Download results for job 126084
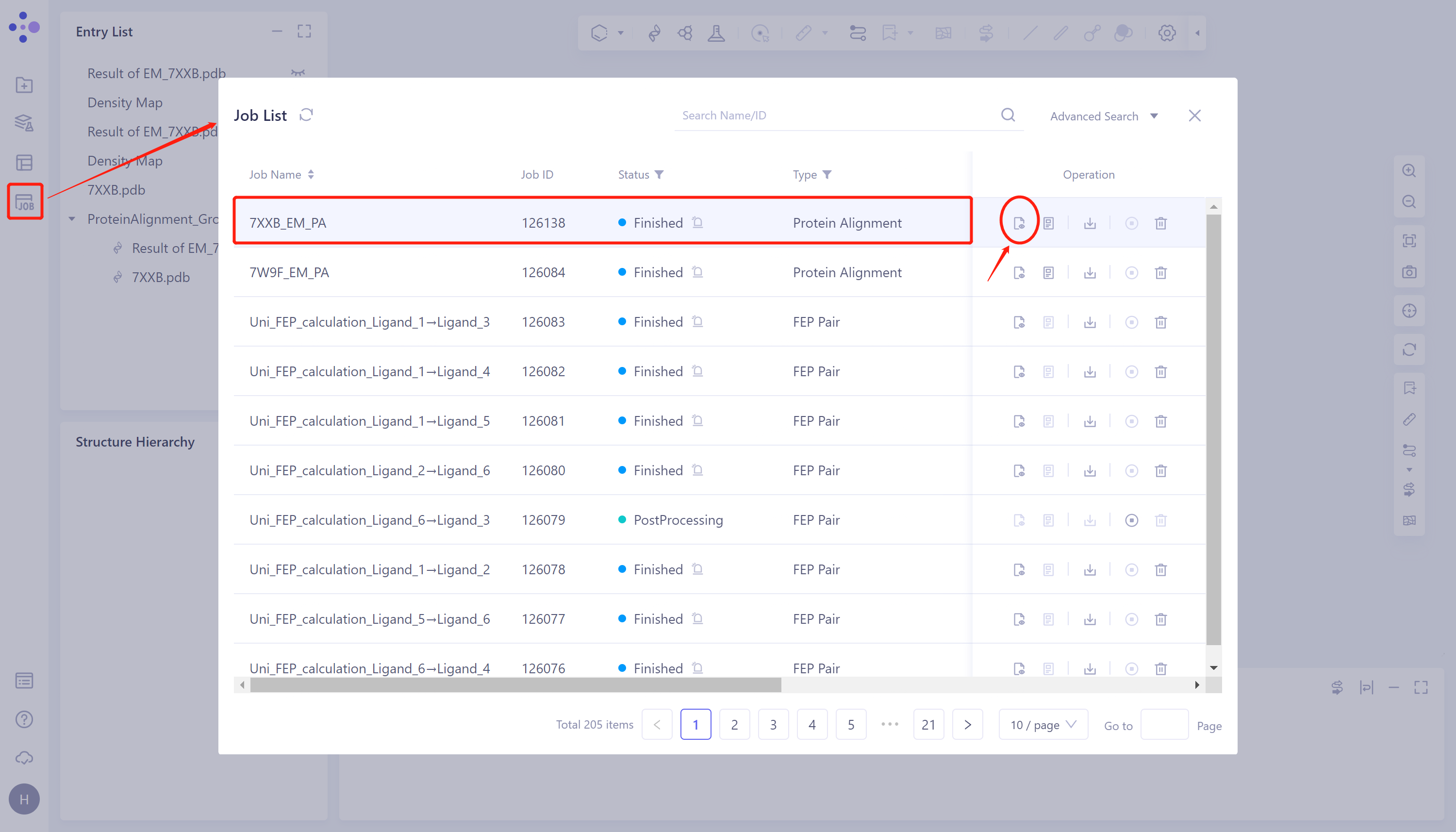The image size is (1456, 832). coord(1089,273)
